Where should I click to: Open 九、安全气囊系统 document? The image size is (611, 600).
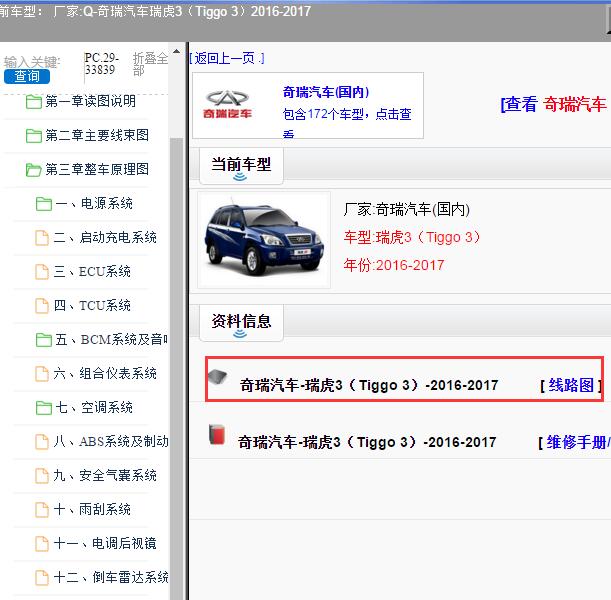coord(105,475)
